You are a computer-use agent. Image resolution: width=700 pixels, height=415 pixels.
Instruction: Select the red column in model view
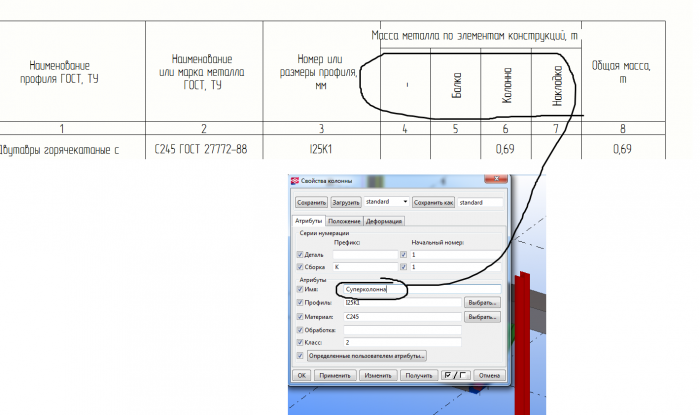(x=522, y=344)
